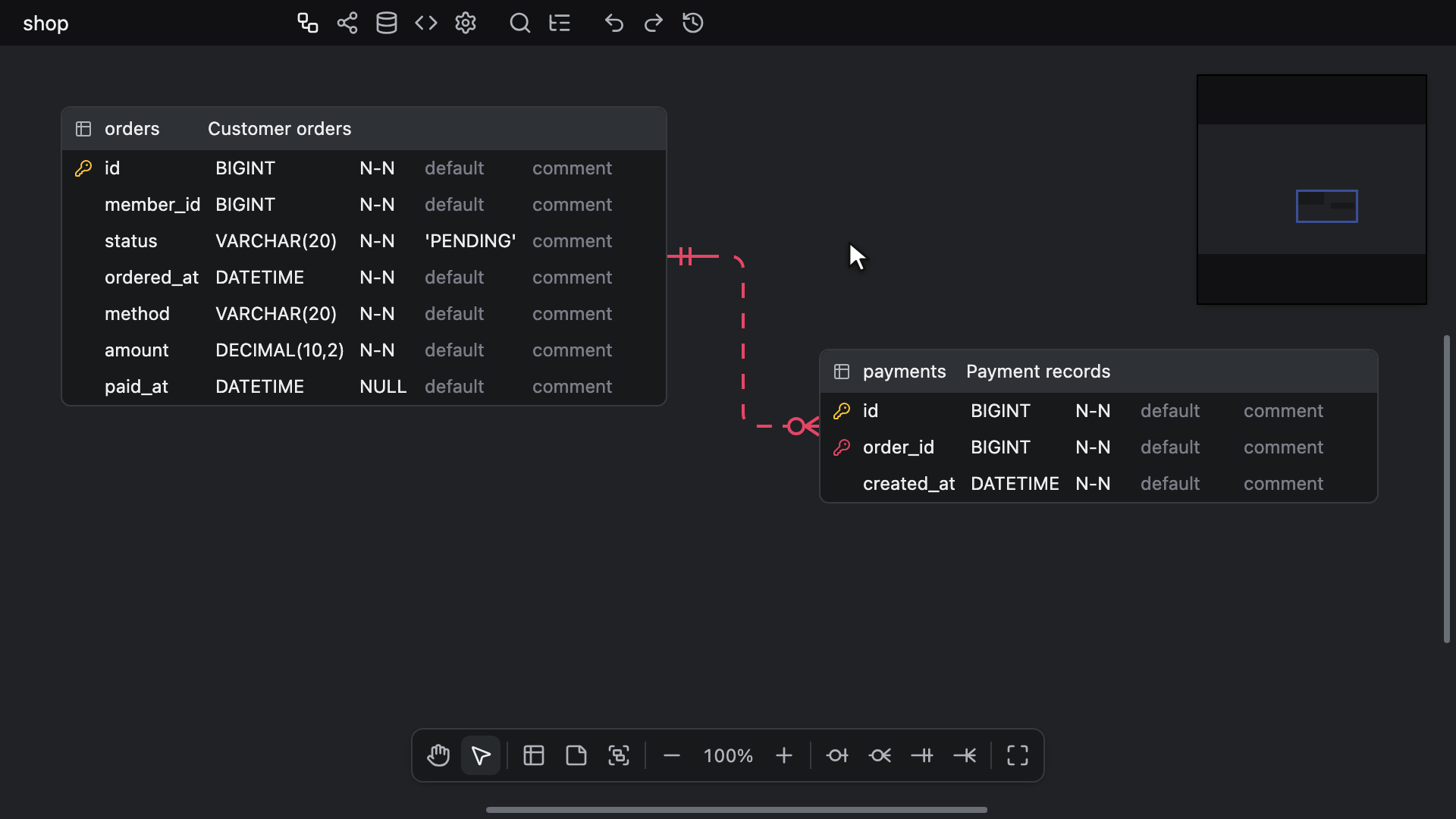Zoom in with the plus button

pos(784,755)
